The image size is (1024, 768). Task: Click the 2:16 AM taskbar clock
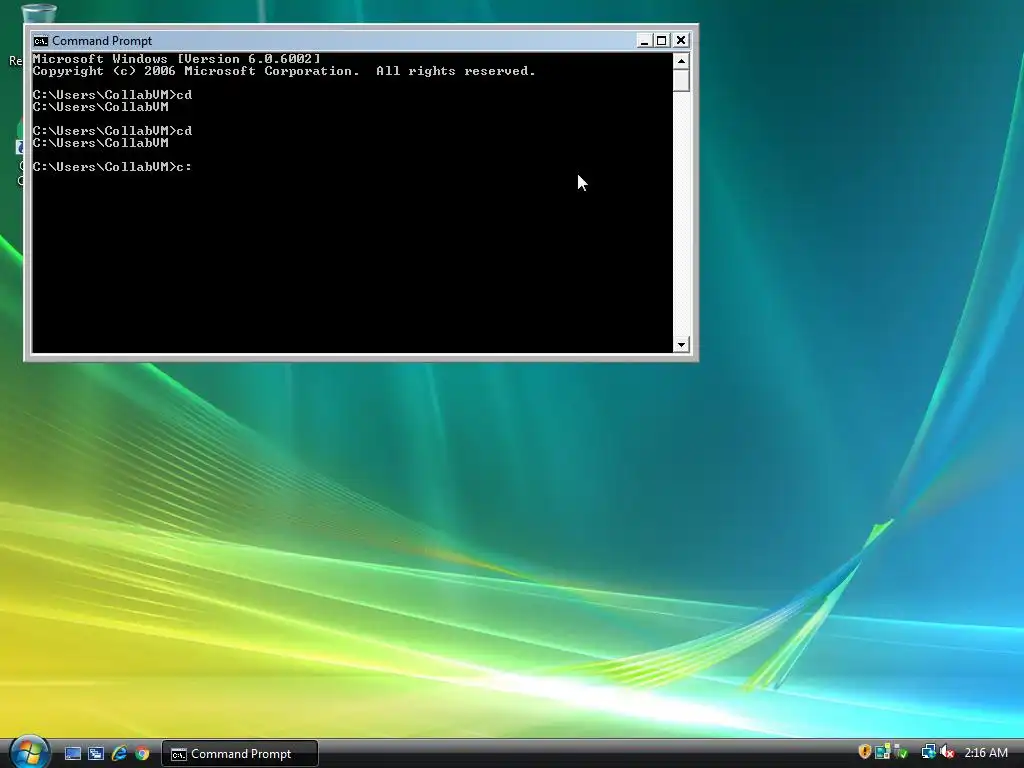tap(986, 753)
